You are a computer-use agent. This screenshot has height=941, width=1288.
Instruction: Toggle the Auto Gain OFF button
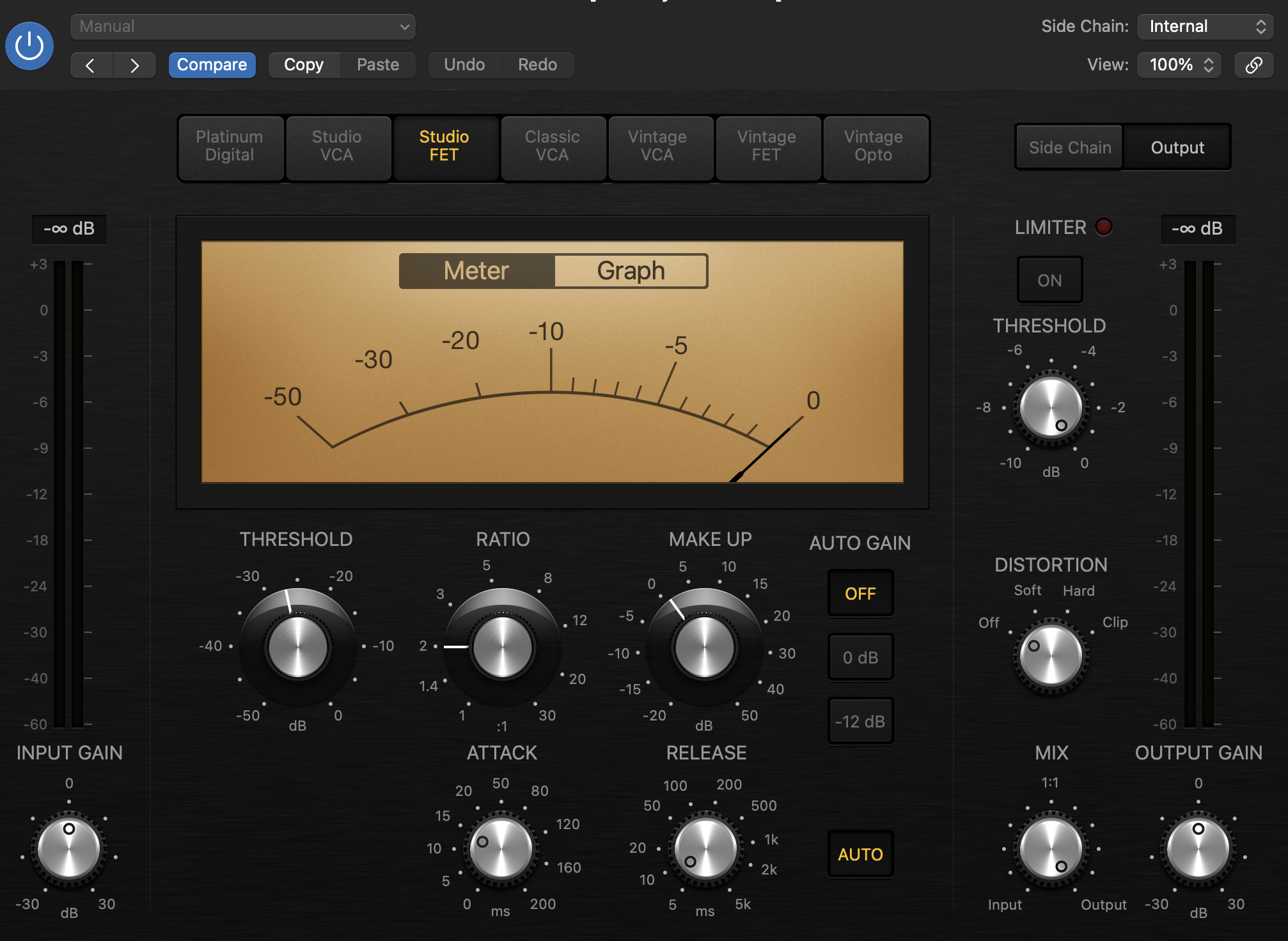tap(860, 593)
